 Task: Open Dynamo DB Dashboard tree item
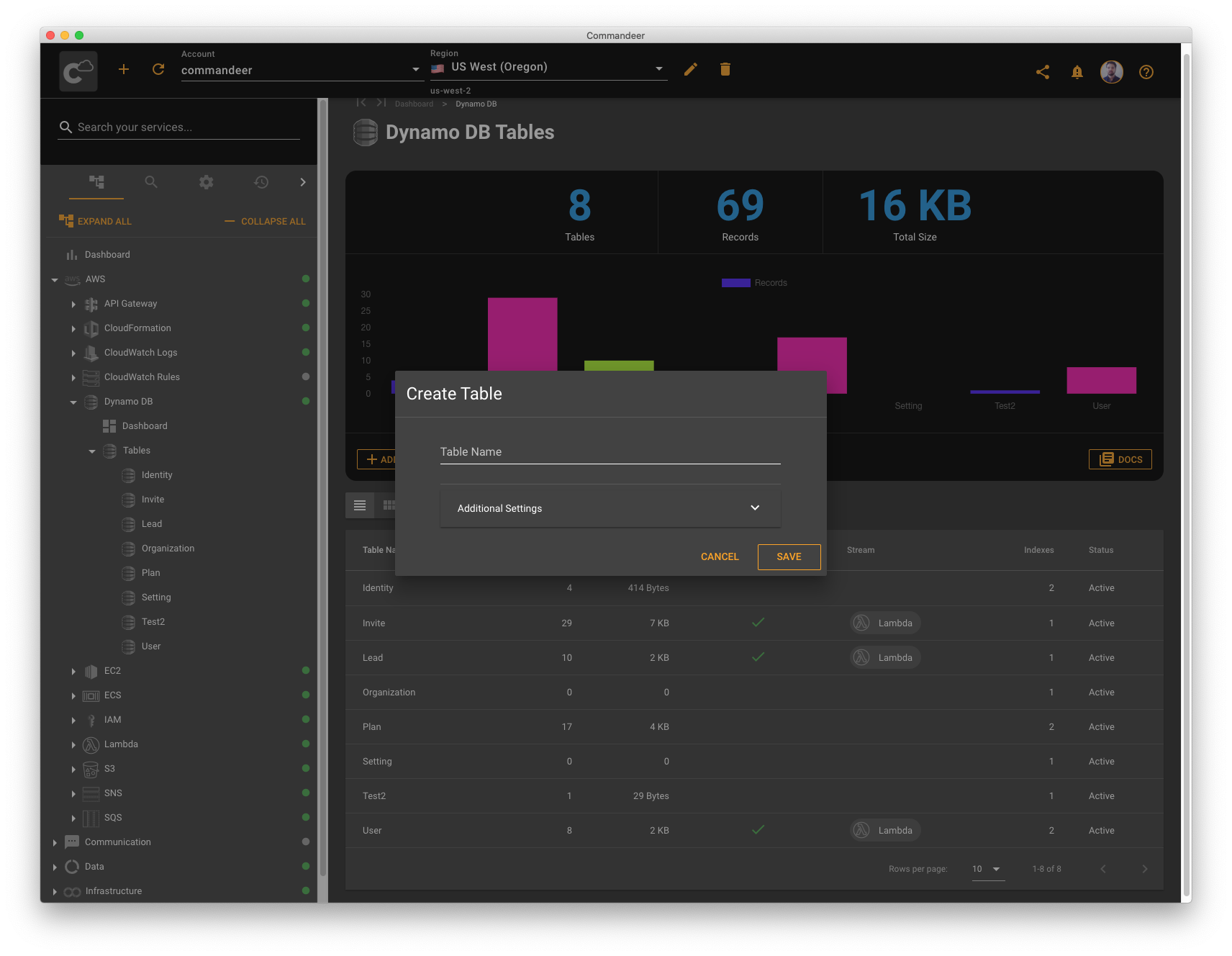pyautogui.click(x=145, y=426)
